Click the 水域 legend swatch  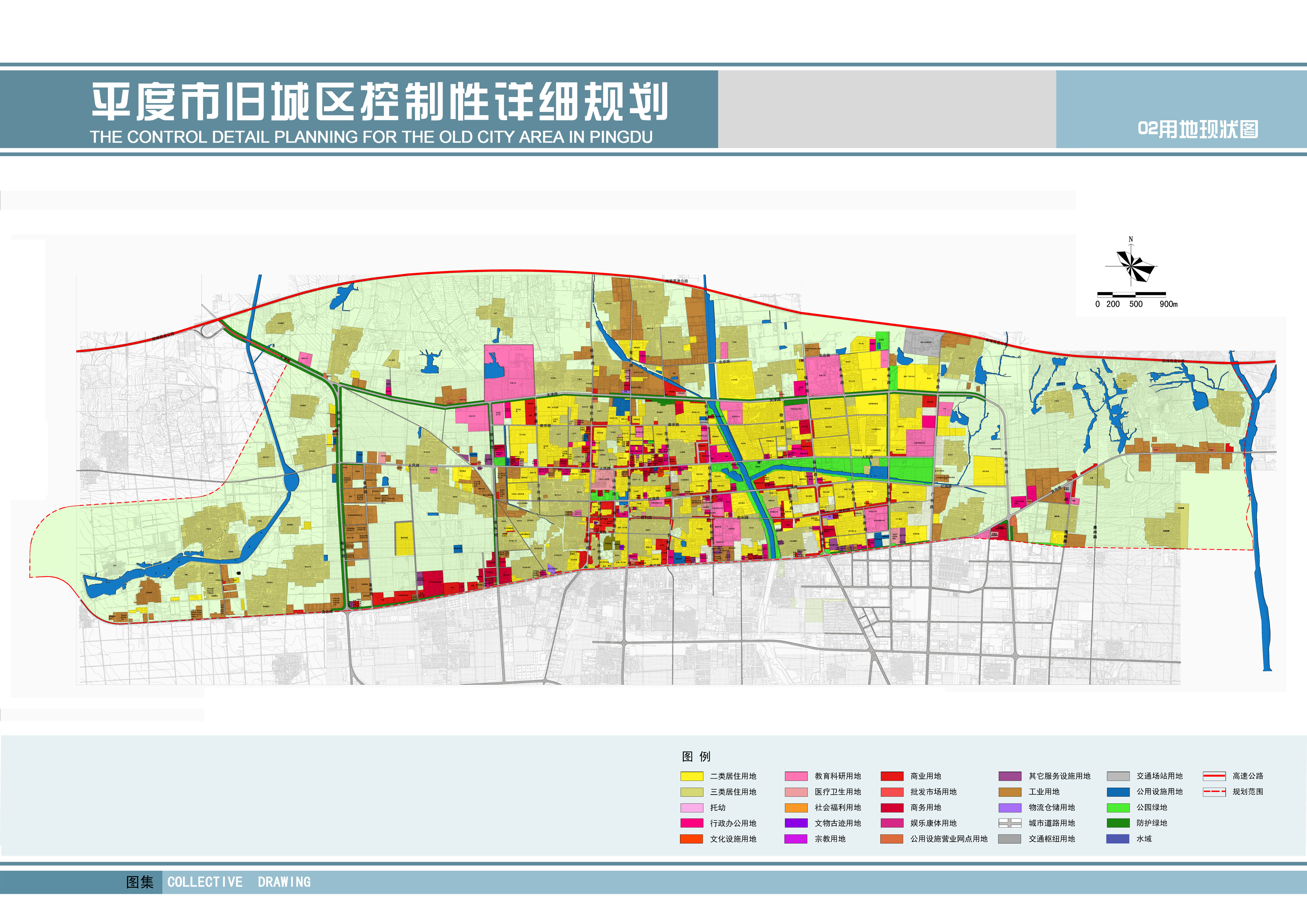pyautogui.click(x=1118, y=839)
